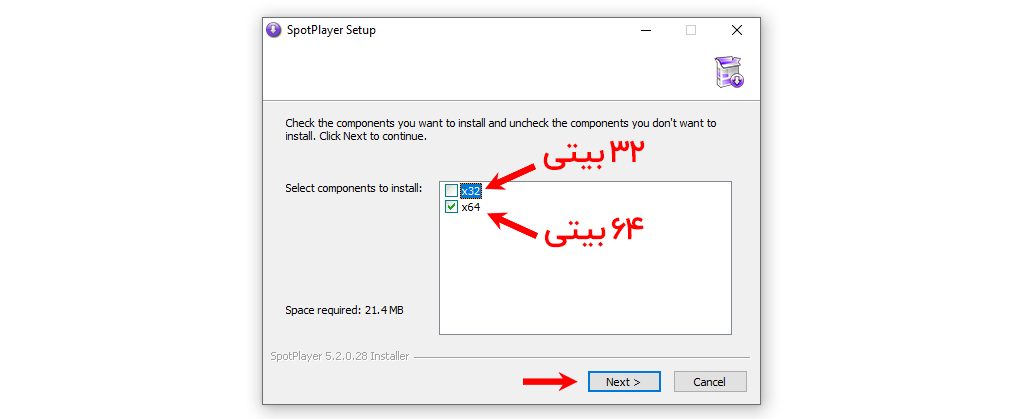Click the "SpotPlayer Setup" title text
1024x419 pixels.
333,30
